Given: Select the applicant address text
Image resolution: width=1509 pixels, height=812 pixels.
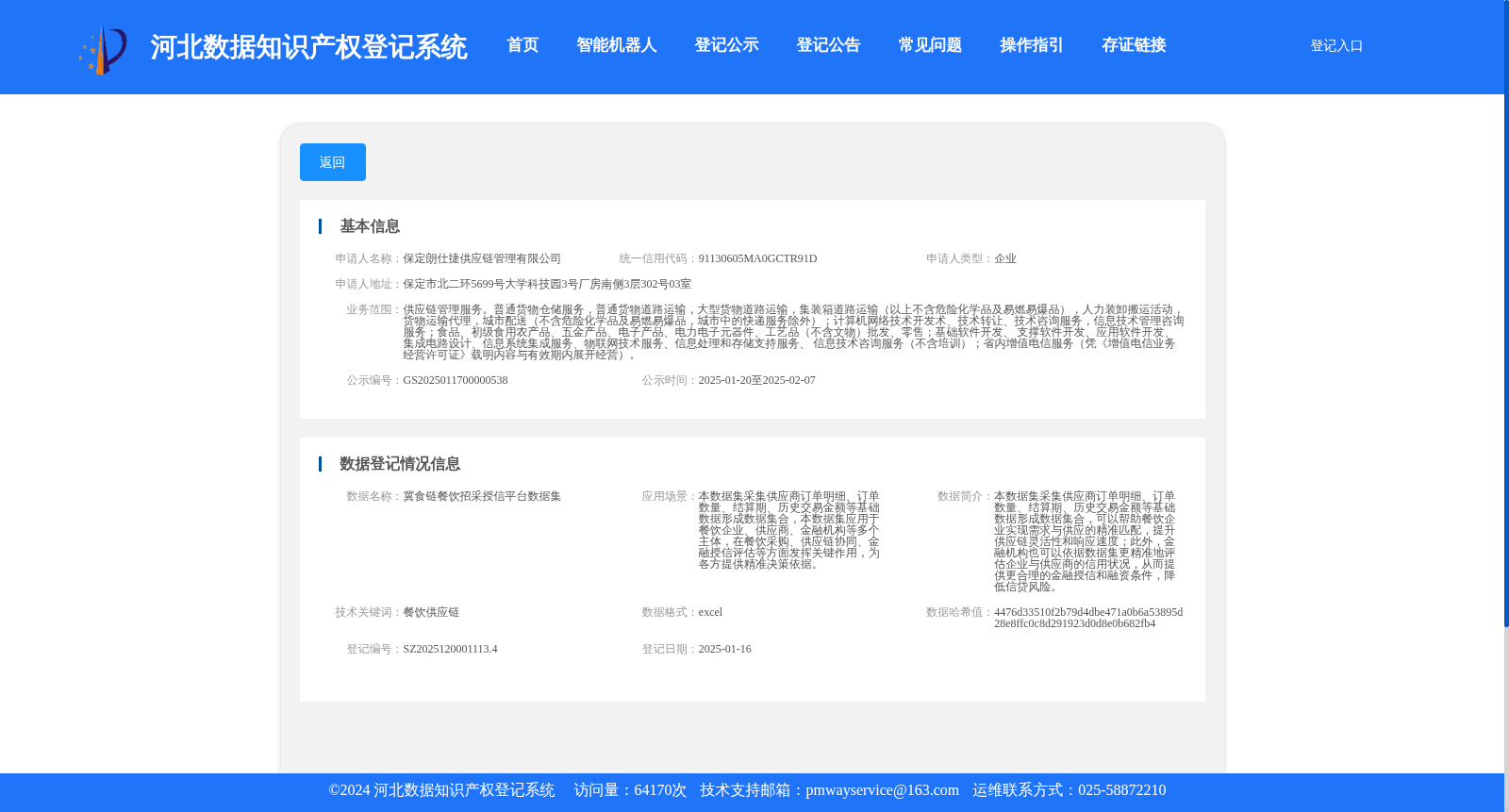Looking at the screenshot, I should click(x=547, y=284).
